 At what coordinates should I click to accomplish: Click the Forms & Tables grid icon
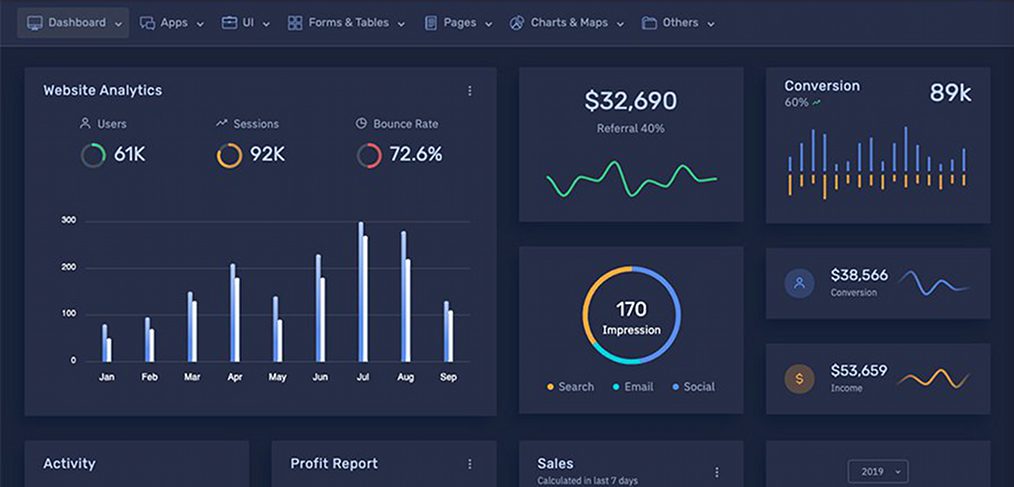(295, 23)
